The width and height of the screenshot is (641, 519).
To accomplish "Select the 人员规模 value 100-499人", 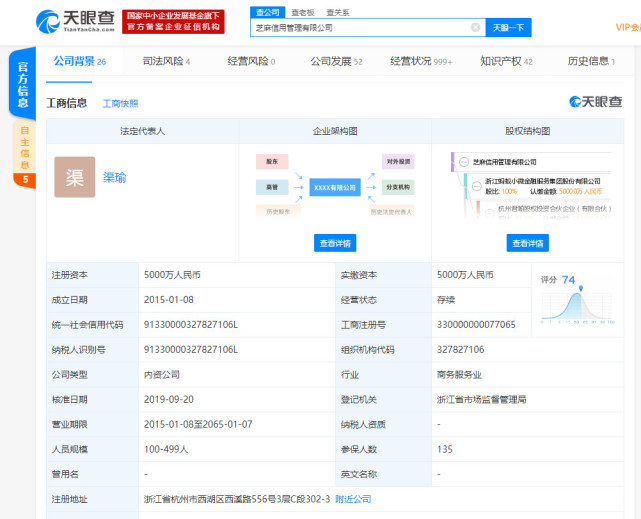I will (x=166, y=450).
